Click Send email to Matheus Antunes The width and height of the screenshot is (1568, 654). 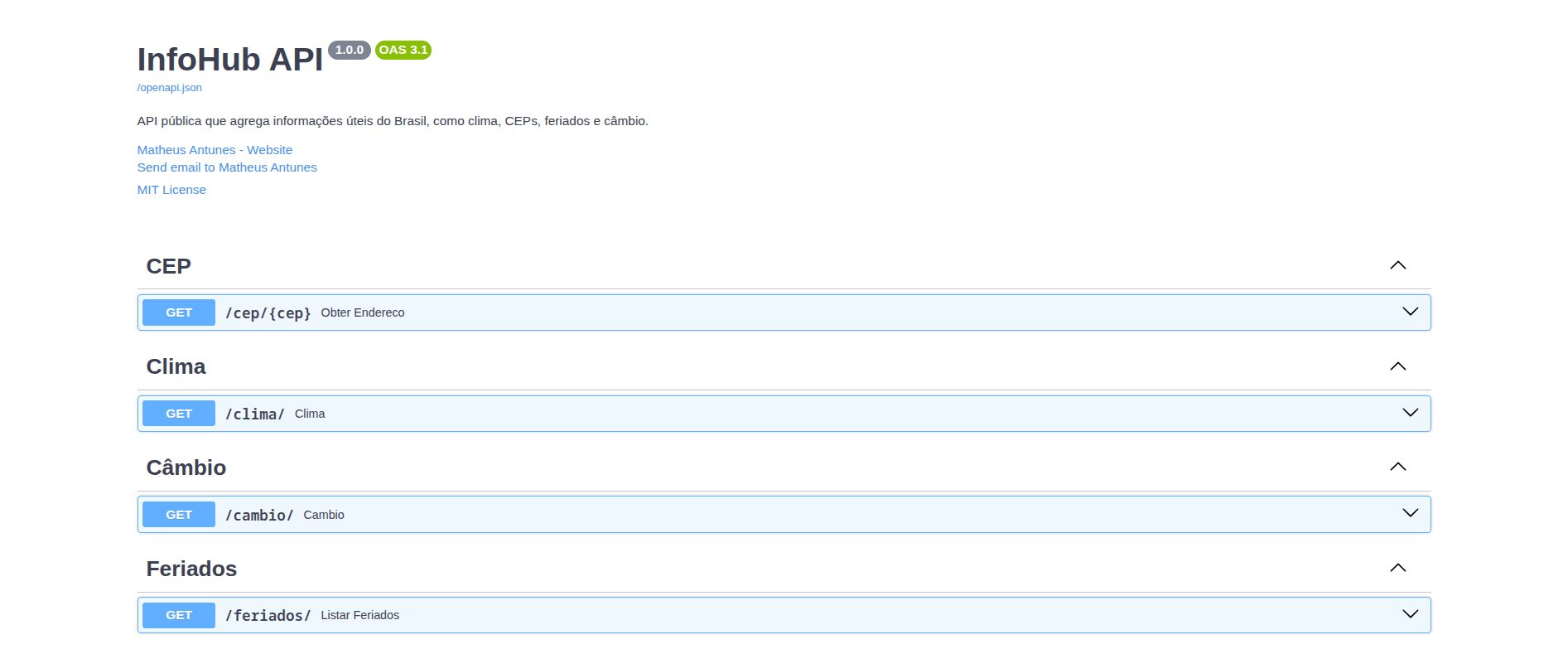227,167
